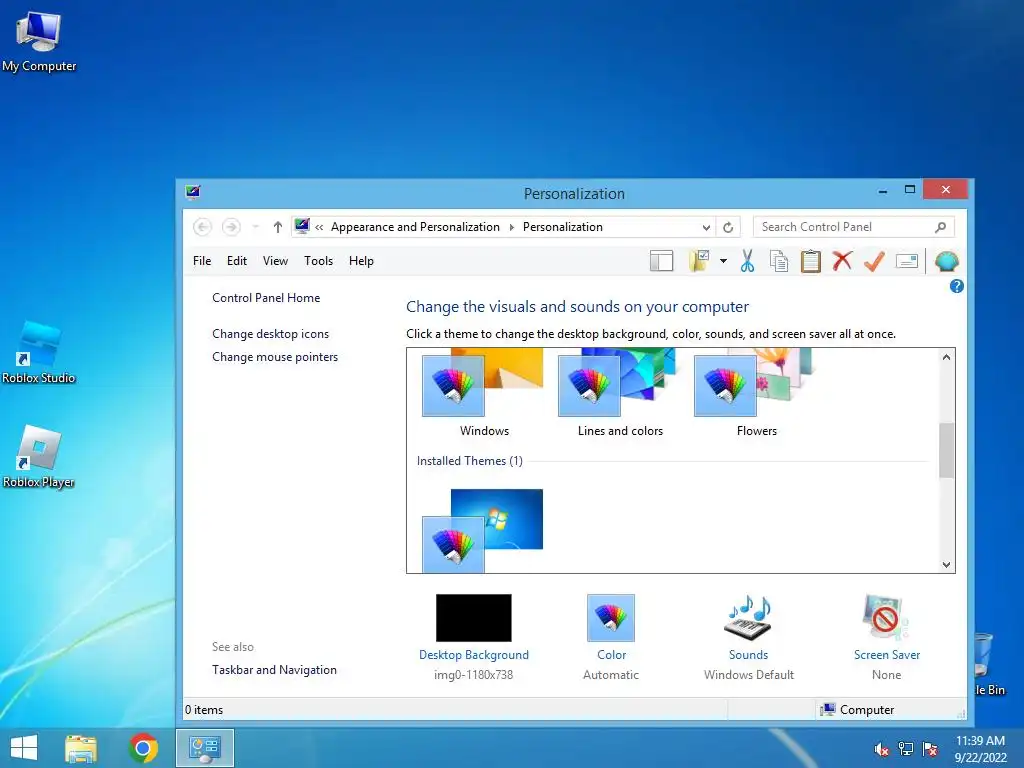Click Appearance and Personalization breadcrumb
The width and height of the screenshot is (1024, 768).
415,227
